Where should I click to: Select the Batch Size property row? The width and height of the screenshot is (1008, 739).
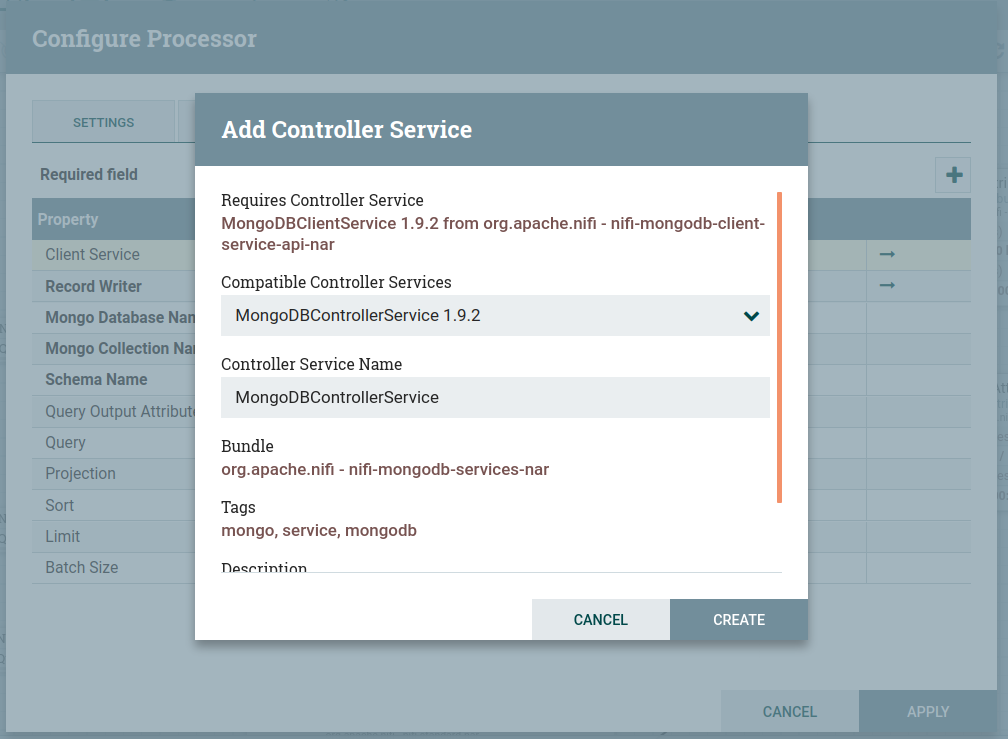tap(82, 567)
